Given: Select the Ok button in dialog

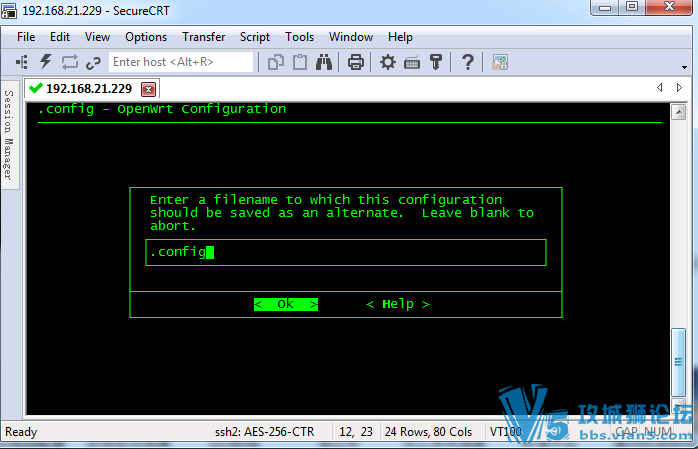Looking at the screenshot, I should 286,304.
